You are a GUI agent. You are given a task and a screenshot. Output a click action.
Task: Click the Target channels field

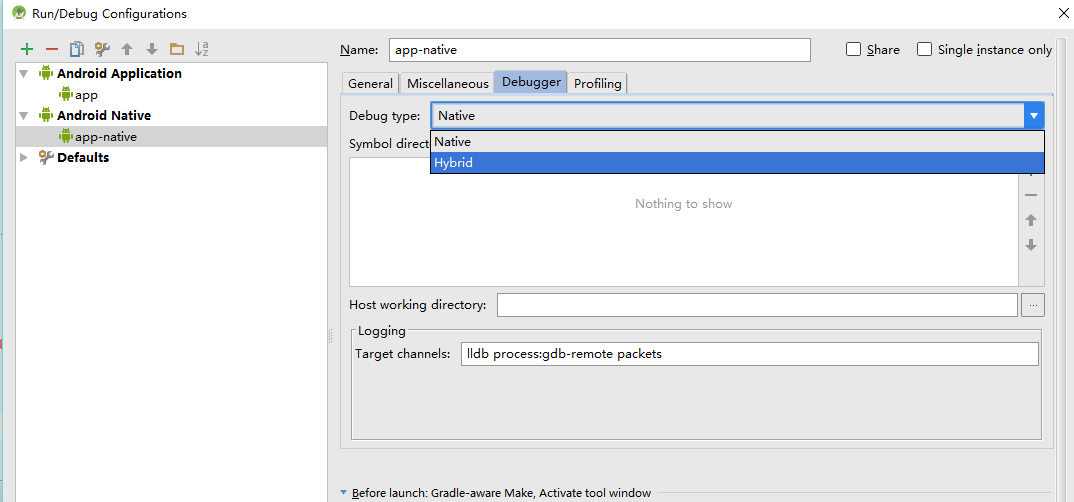tap(750, 354)
